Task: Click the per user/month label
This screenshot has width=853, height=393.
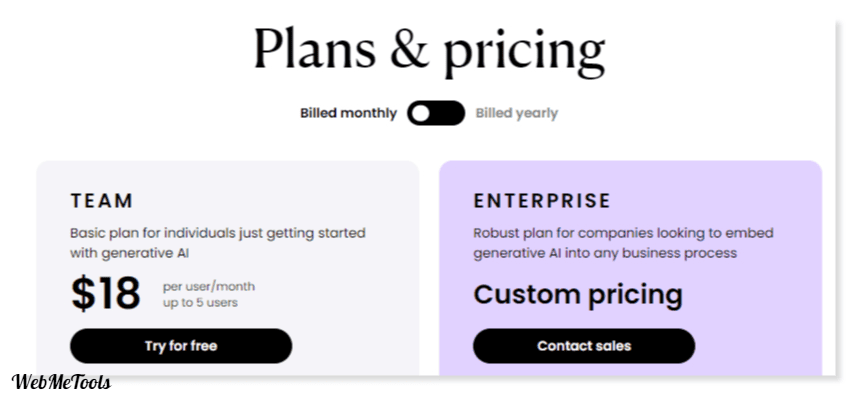Action: point(209,286)
